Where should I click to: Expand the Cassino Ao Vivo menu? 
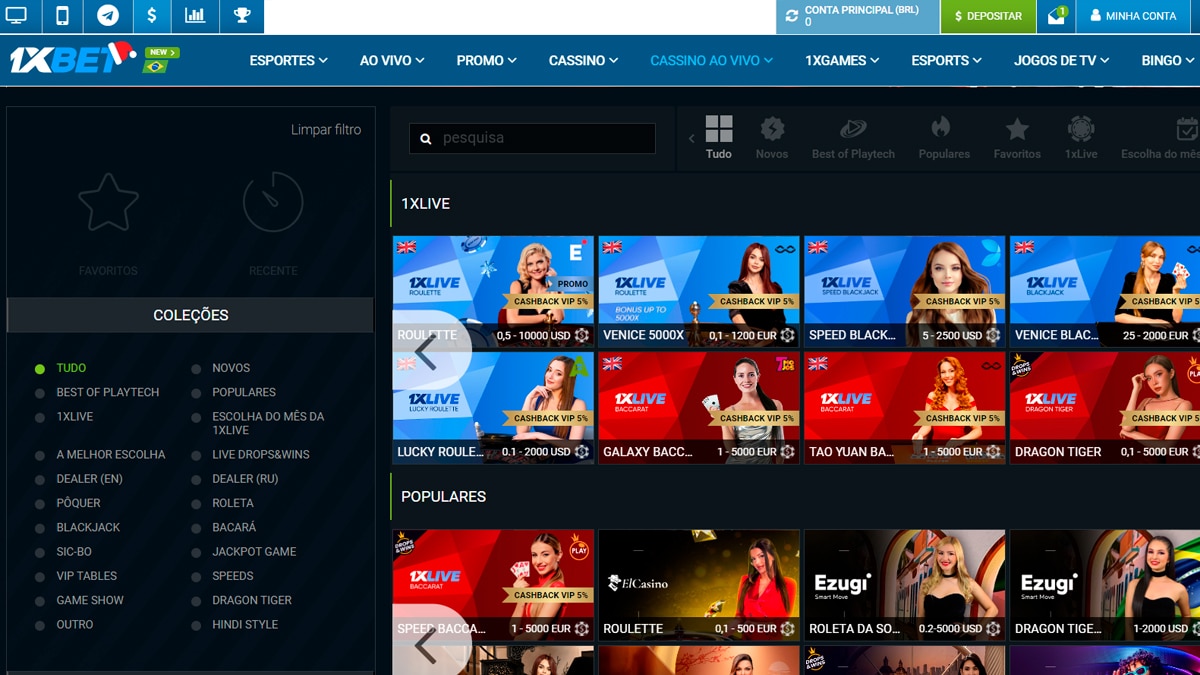(x=711, y=60)
